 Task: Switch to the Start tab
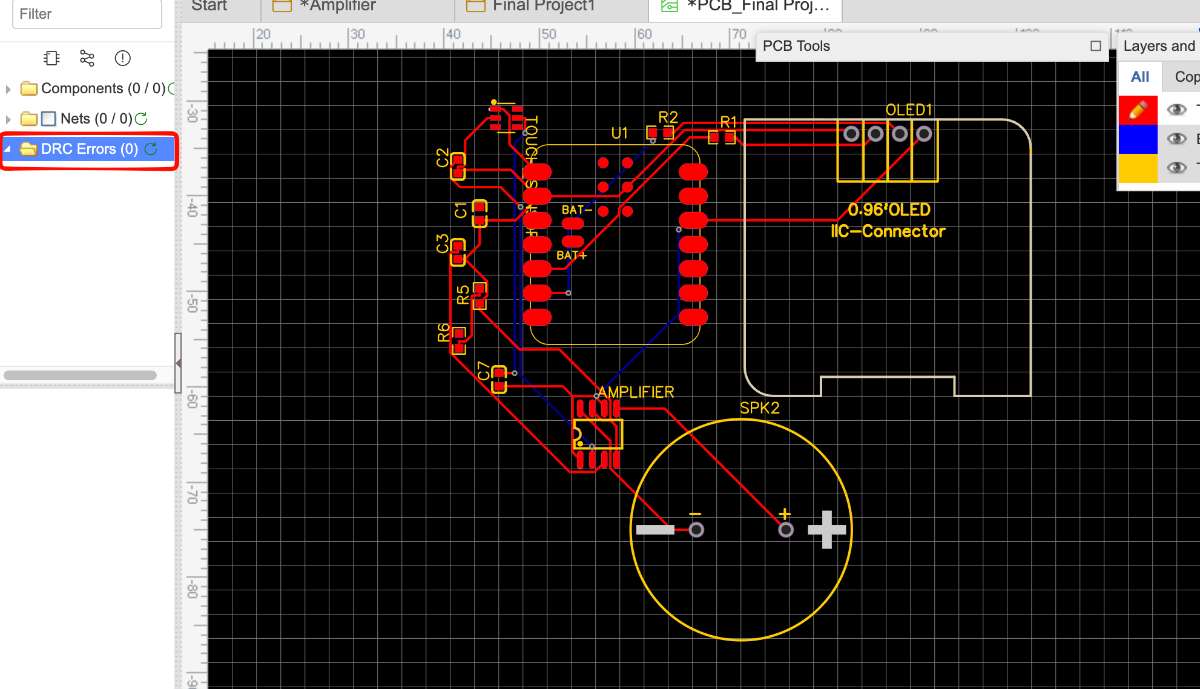tap(209, 6)
